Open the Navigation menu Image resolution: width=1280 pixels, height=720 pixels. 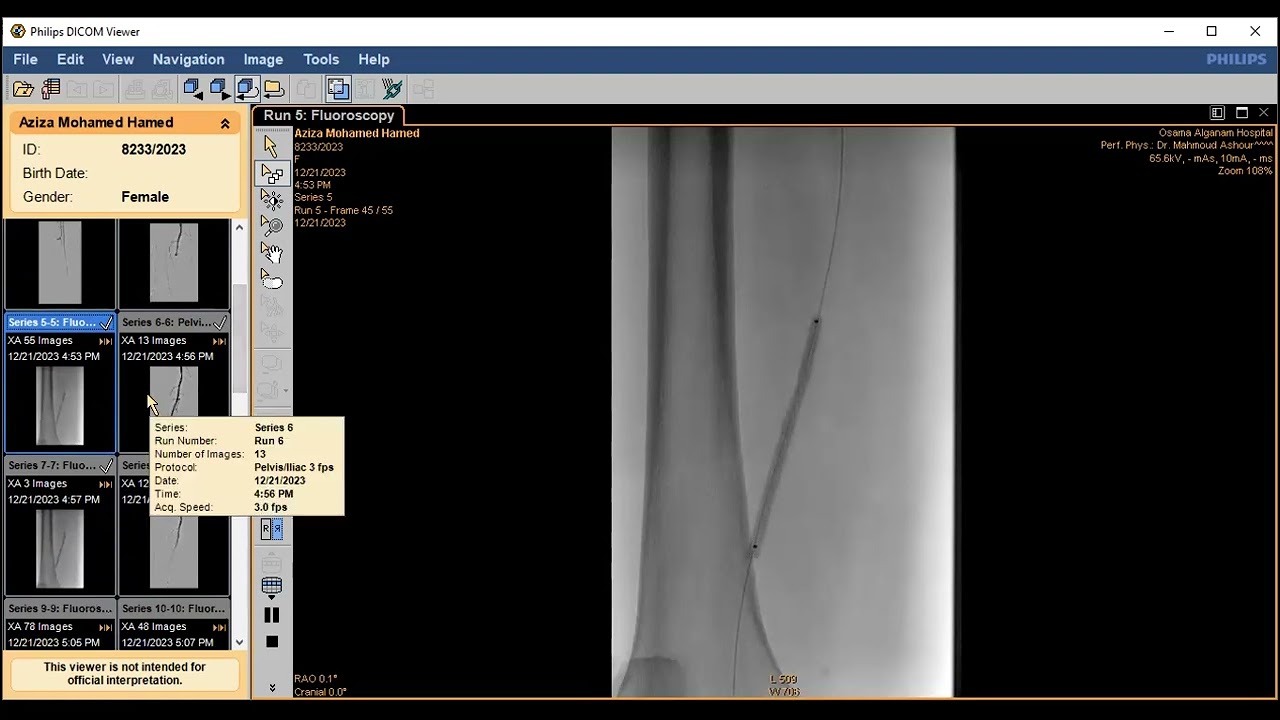[188, 59]
